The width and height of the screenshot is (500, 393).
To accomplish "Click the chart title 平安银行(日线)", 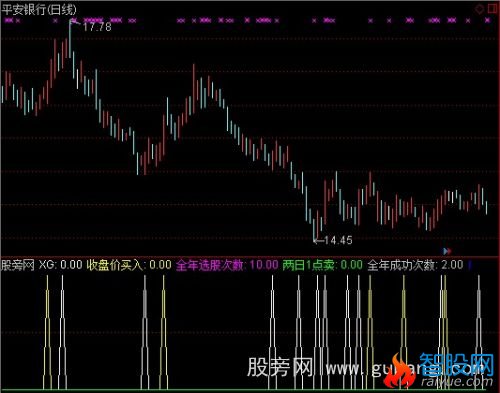I will click(x=39, y=9).
